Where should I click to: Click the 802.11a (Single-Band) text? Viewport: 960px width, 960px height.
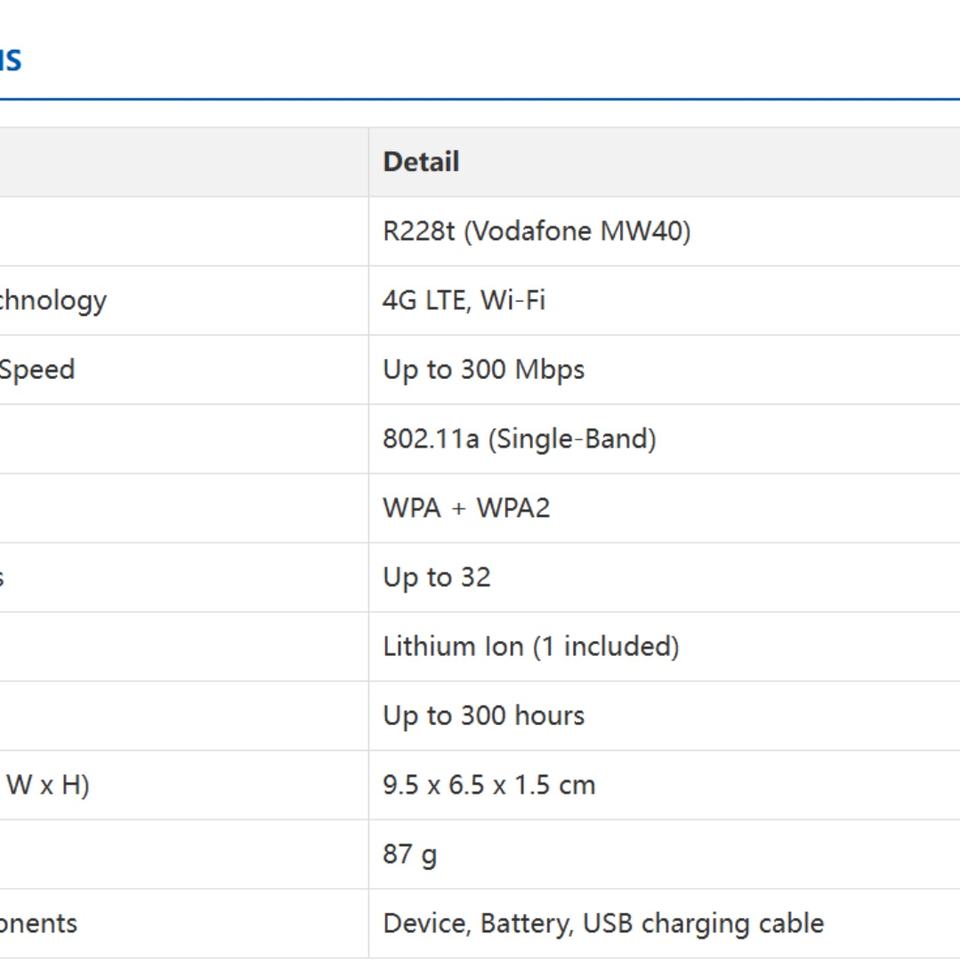519,439
